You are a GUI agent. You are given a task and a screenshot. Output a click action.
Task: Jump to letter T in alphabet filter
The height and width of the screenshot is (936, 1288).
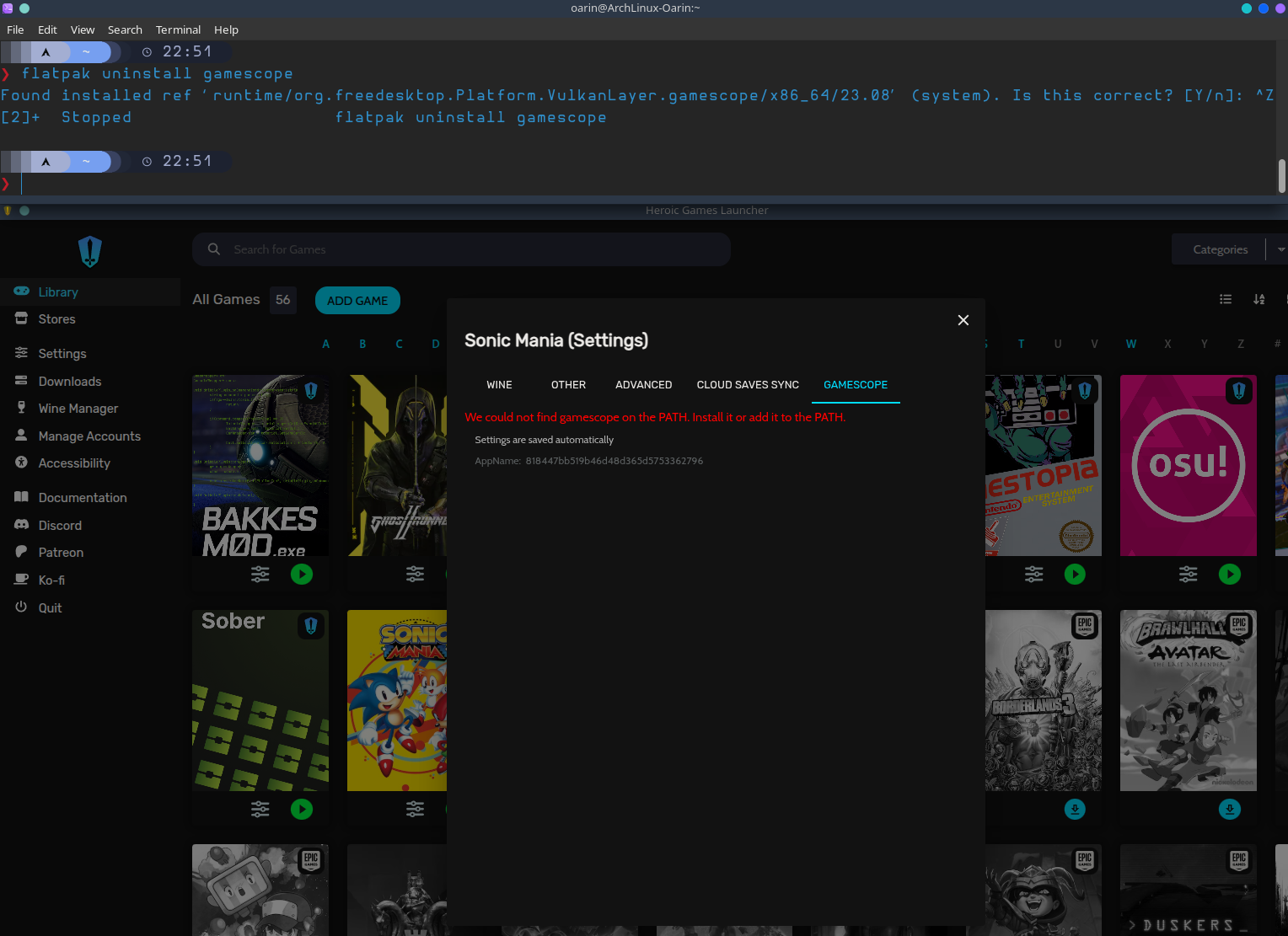(1021, 344)
